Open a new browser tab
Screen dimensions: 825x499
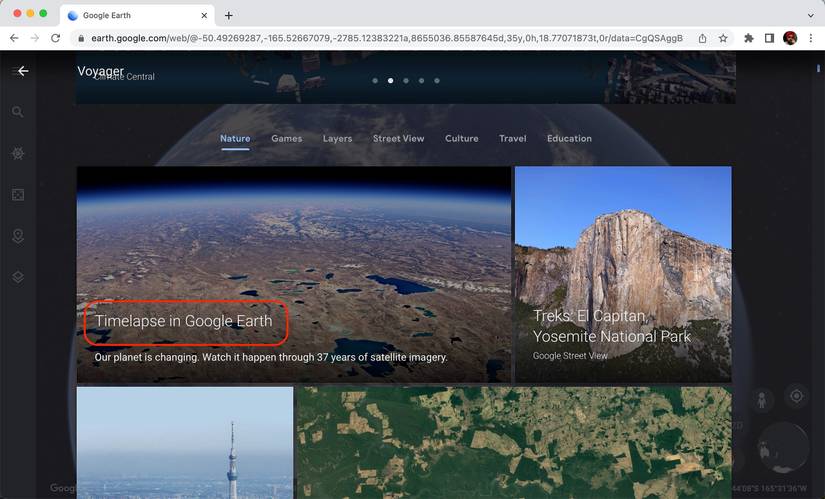[228, 15]
